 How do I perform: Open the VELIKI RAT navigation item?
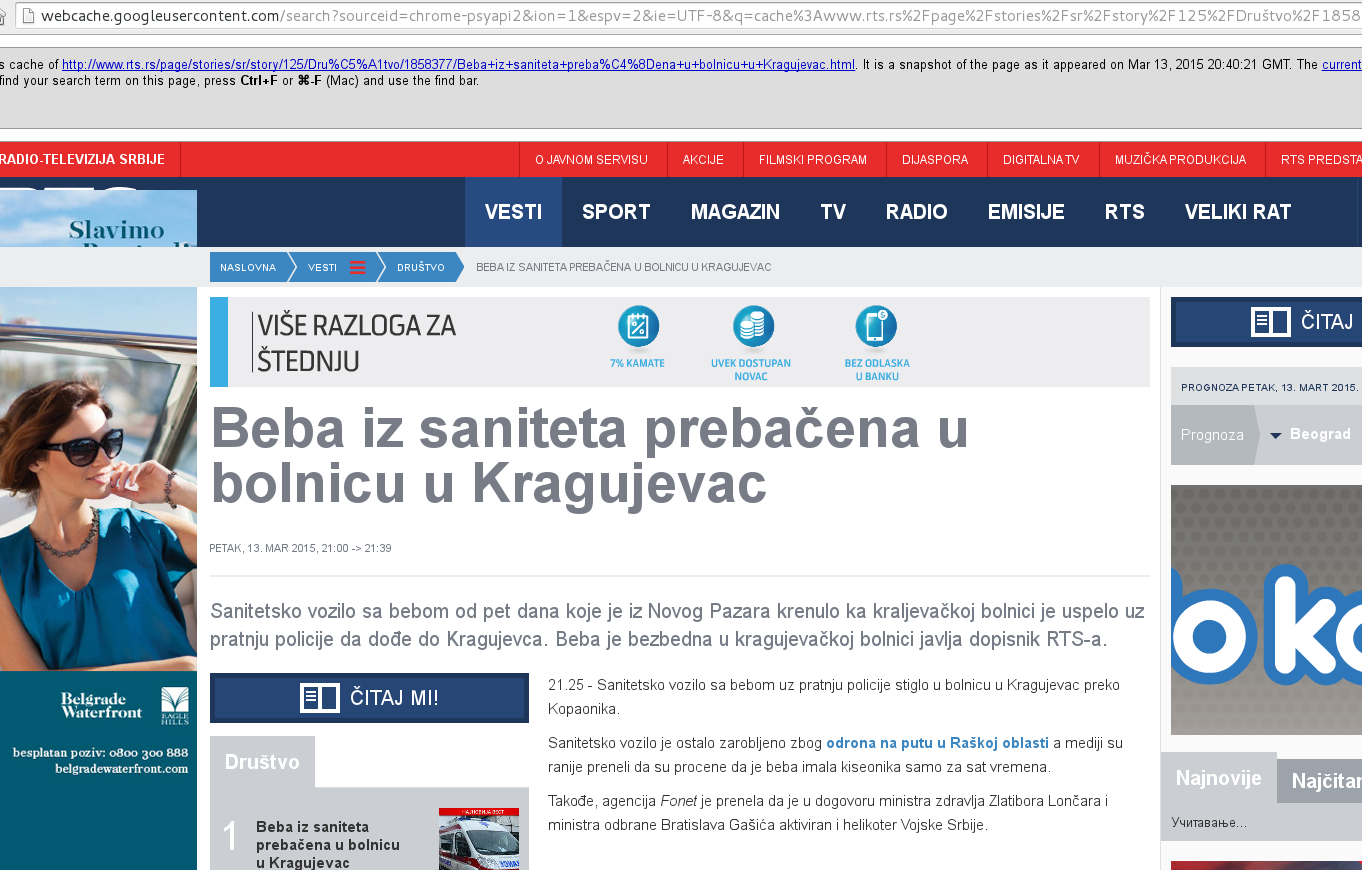tap(1238, 212)
